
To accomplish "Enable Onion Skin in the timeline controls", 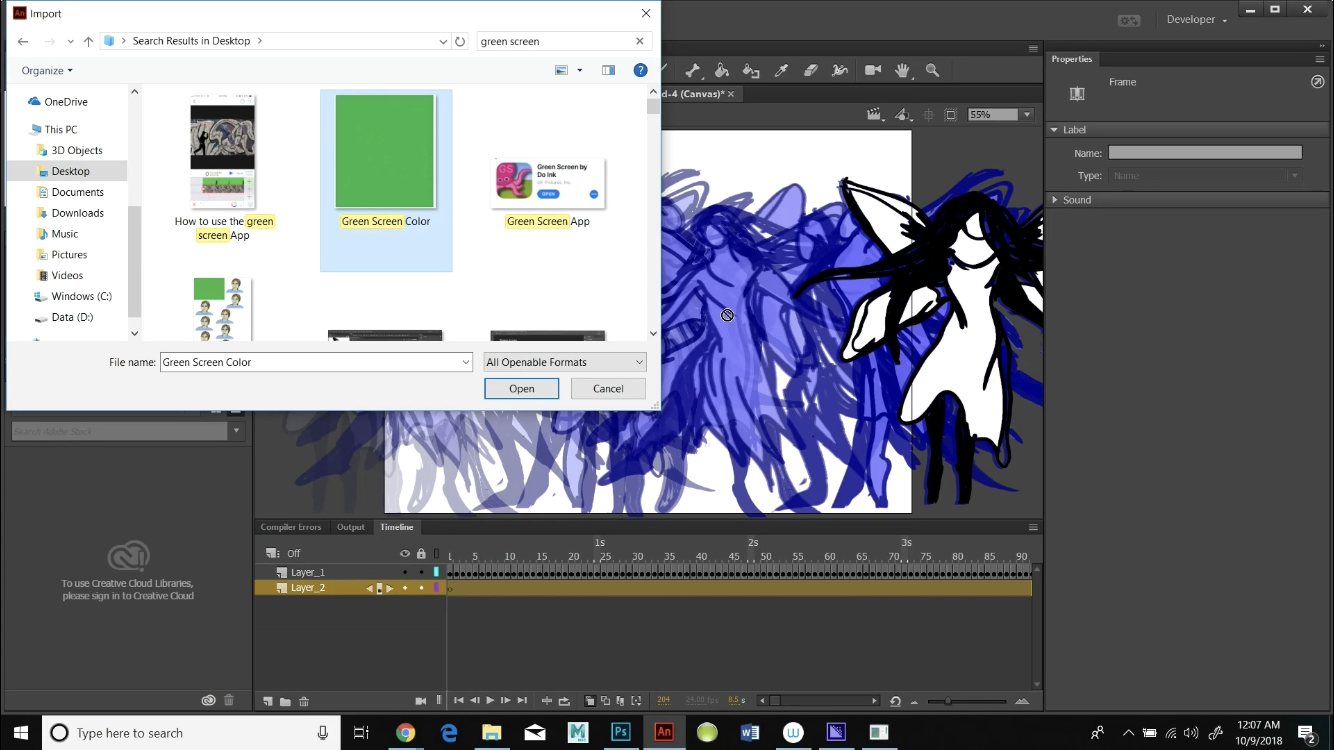I will 590,701.
